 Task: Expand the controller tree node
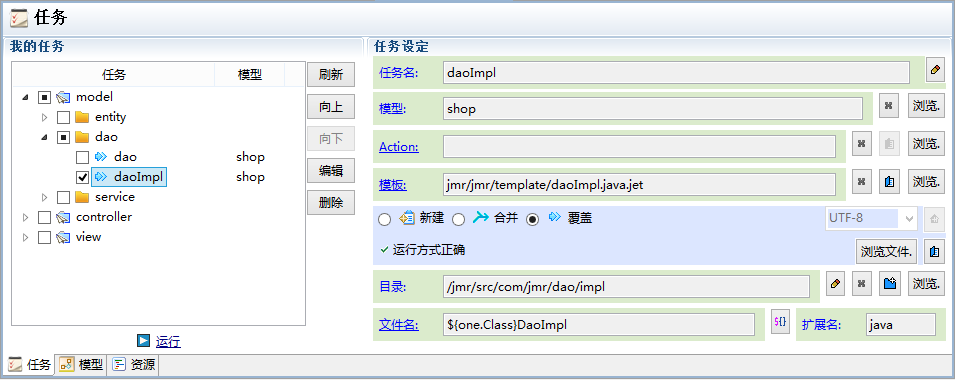point(25,217)
